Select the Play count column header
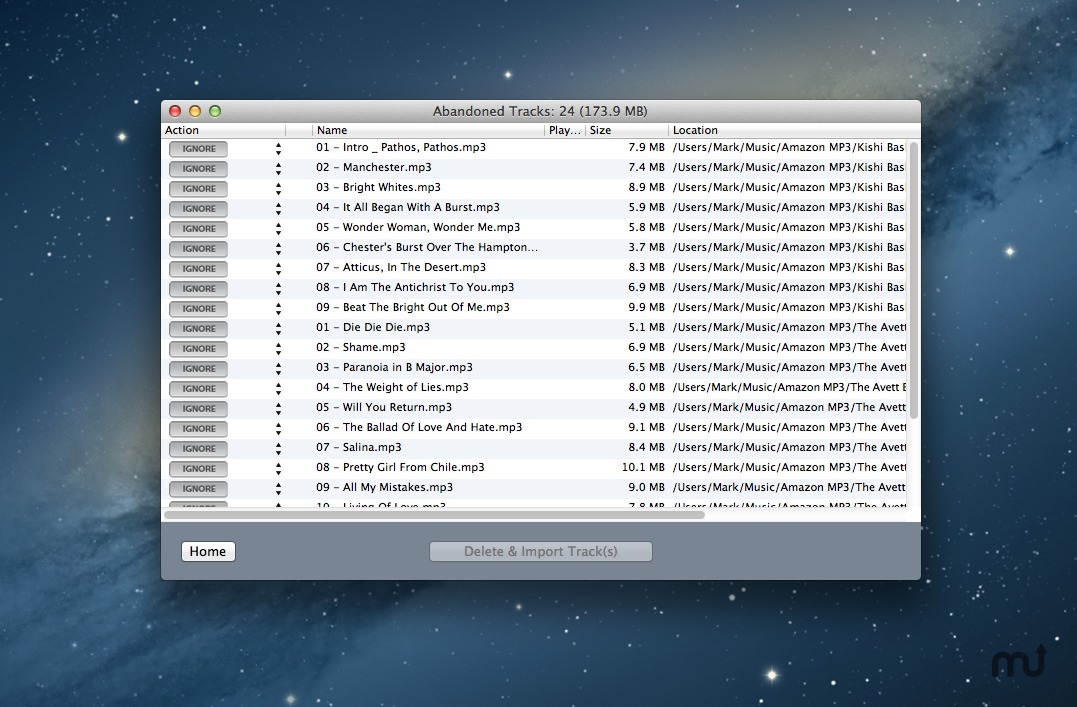Screen dimensions: 1077x707 564,130
